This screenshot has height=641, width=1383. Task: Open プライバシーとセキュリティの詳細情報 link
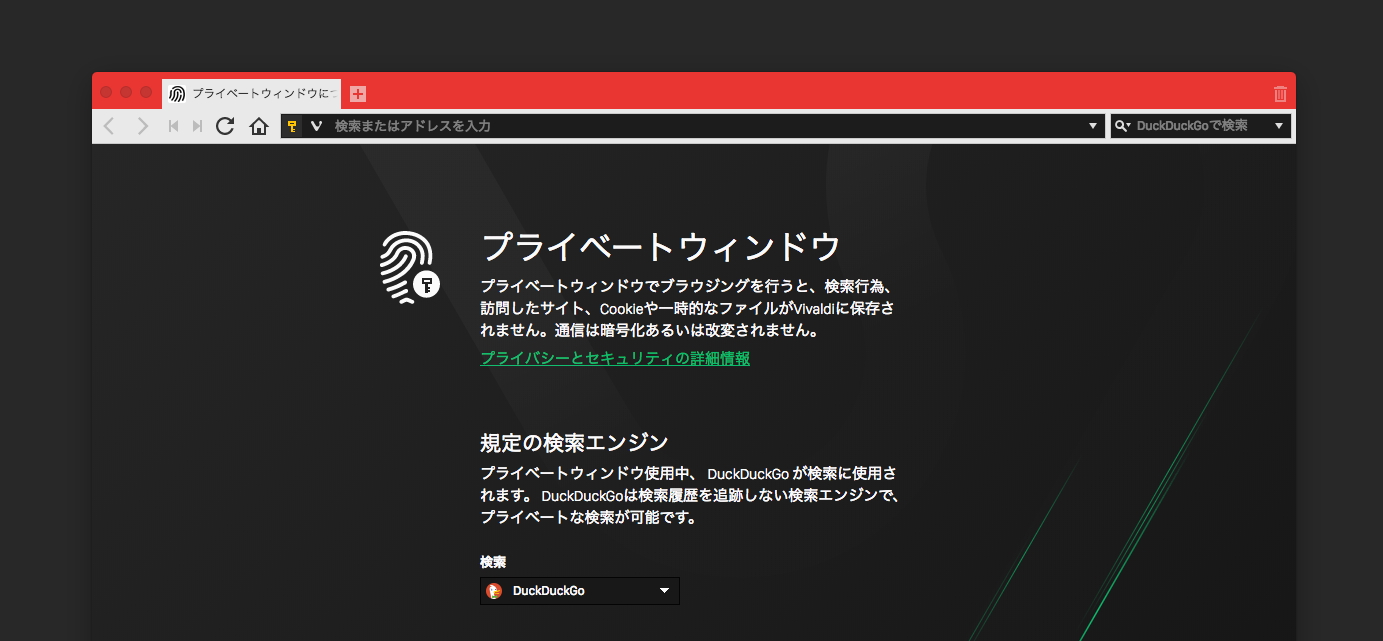click(615, 358)
